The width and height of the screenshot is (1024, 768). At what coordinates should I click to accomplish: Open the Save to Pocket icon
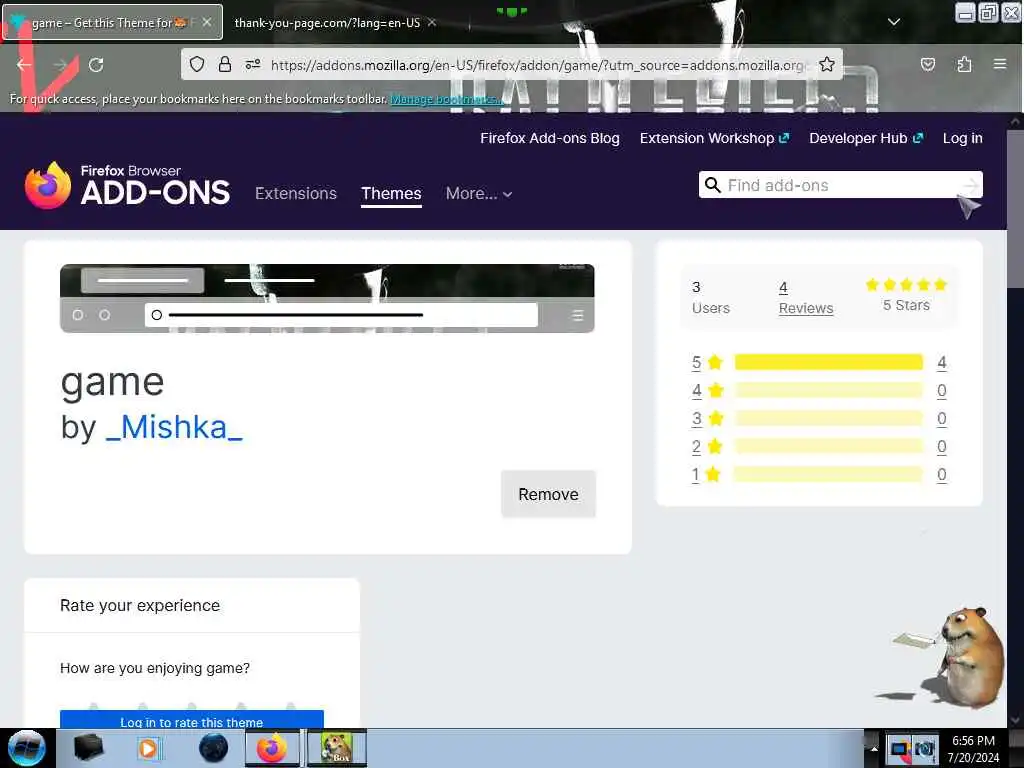[x=927, y=64]
